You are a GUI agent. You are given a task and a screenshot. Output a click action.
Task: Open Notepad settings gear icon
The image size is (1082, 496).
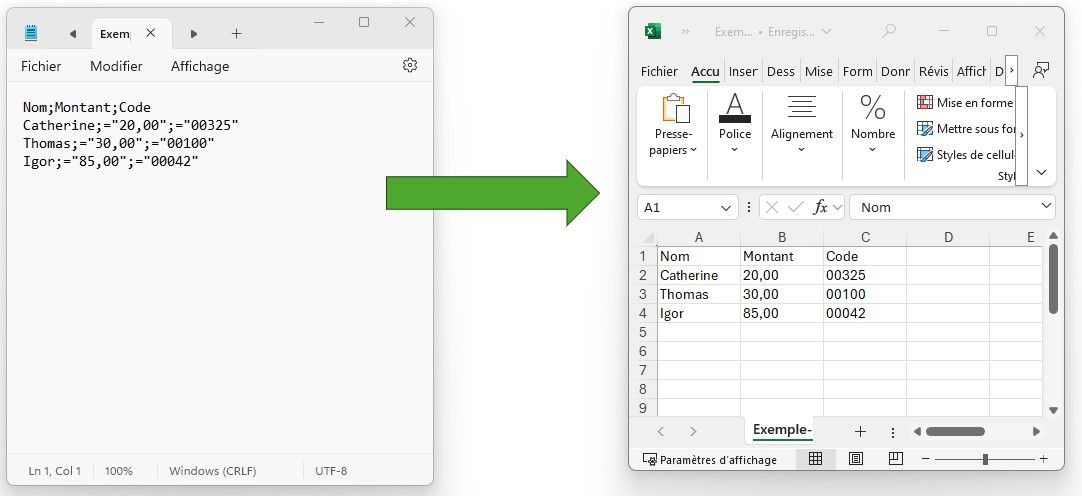409,66
